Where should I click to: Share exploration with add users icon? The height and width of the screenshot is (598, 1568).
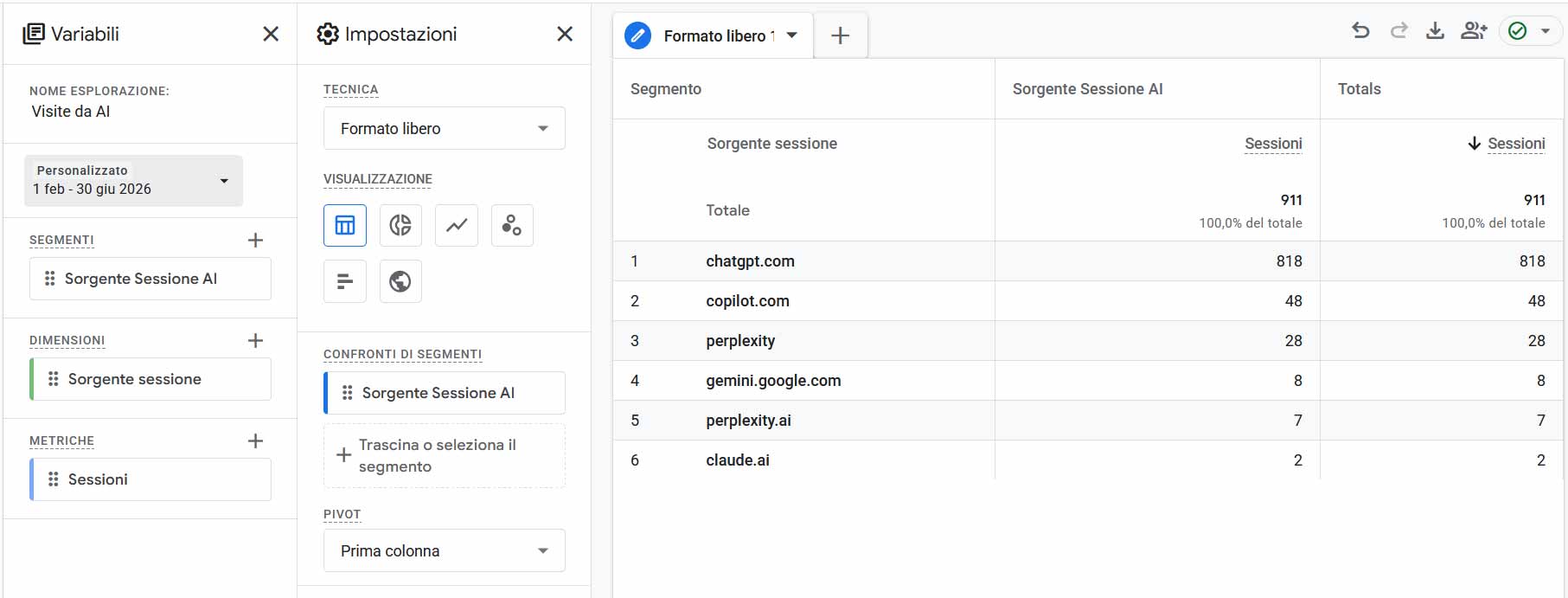pos(1474,31)
